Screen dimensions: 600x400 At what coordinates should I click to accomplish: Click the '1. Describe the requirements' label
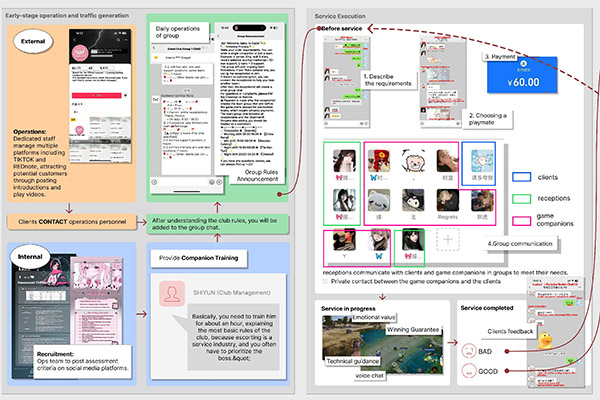click(x=388, y=80)
